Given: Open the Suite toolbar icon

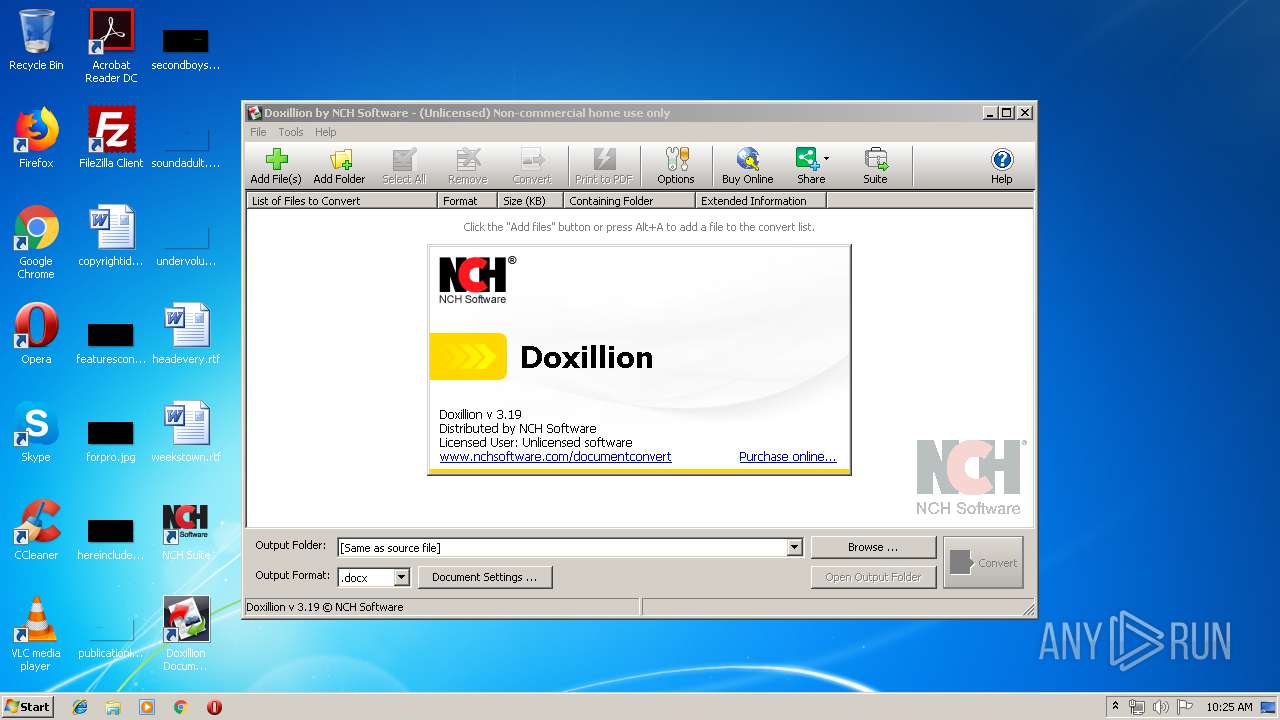Looking at the screenshot, I should tap(875, 166).
